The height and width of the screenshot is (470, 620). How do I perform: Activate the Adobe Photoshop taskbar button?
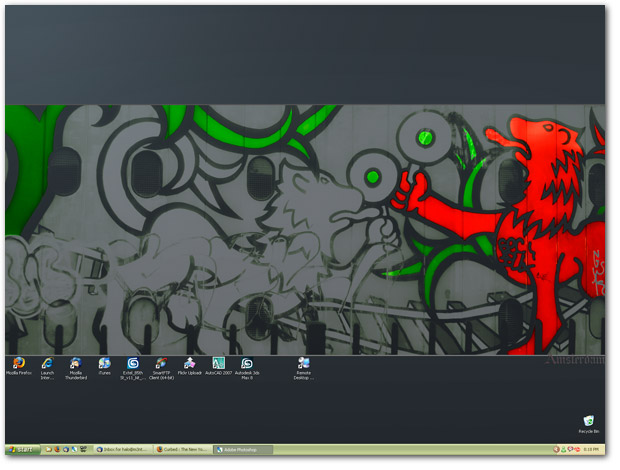click(241, 450)
